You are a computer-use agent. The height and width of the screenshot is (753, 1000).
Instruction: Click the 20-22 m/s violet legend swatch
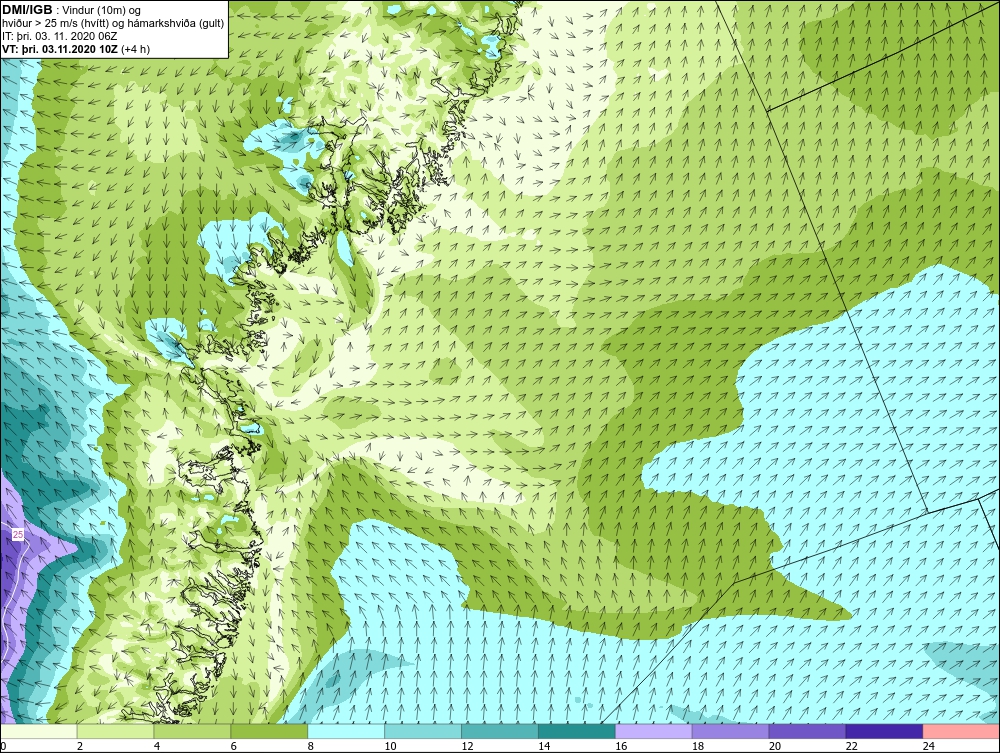tap(807, 731)
